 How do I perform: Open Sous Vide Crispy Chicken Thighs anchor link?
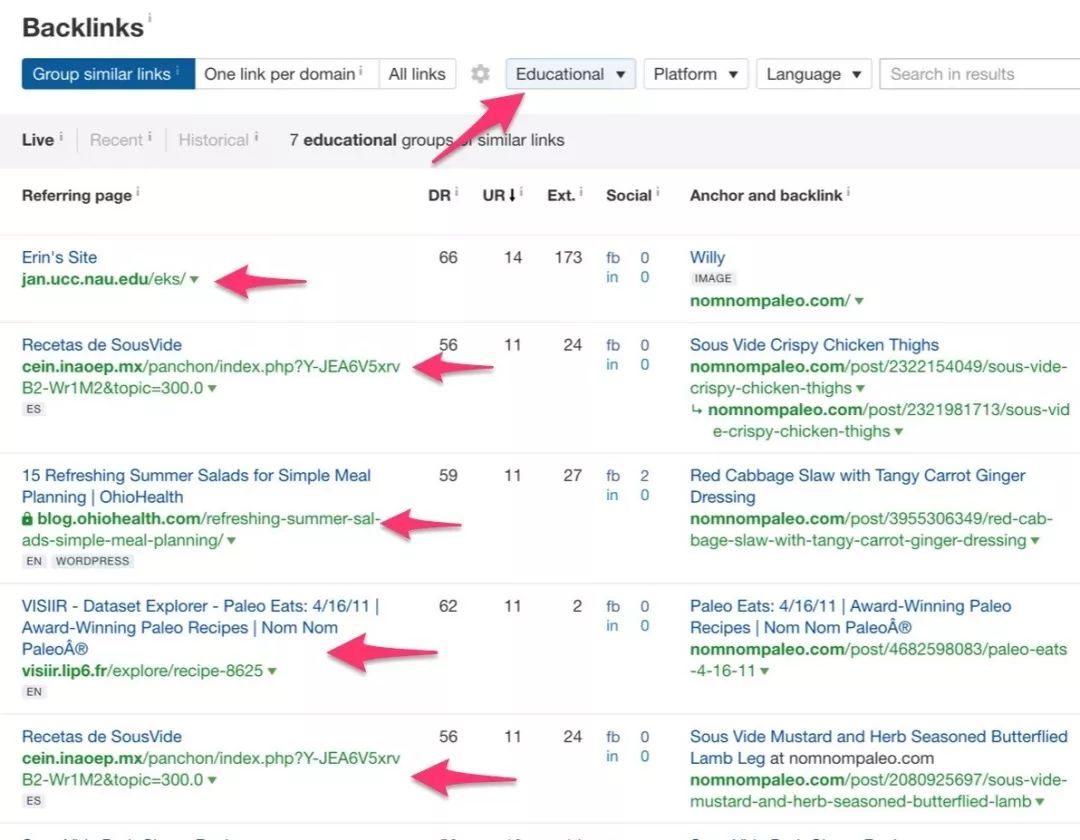(814, 345)
